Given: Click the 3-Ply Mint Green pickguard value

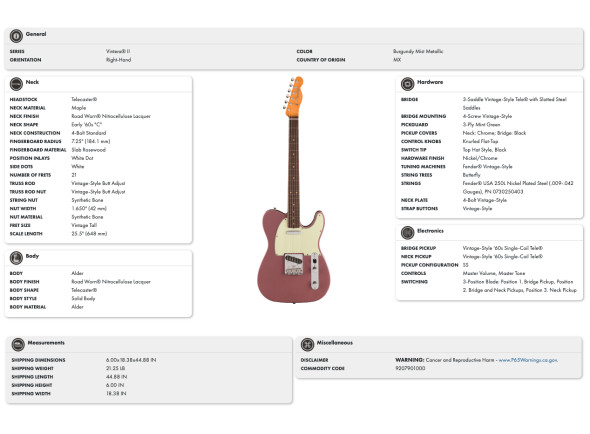Looking at the screenshot, I should click(481, 124).
